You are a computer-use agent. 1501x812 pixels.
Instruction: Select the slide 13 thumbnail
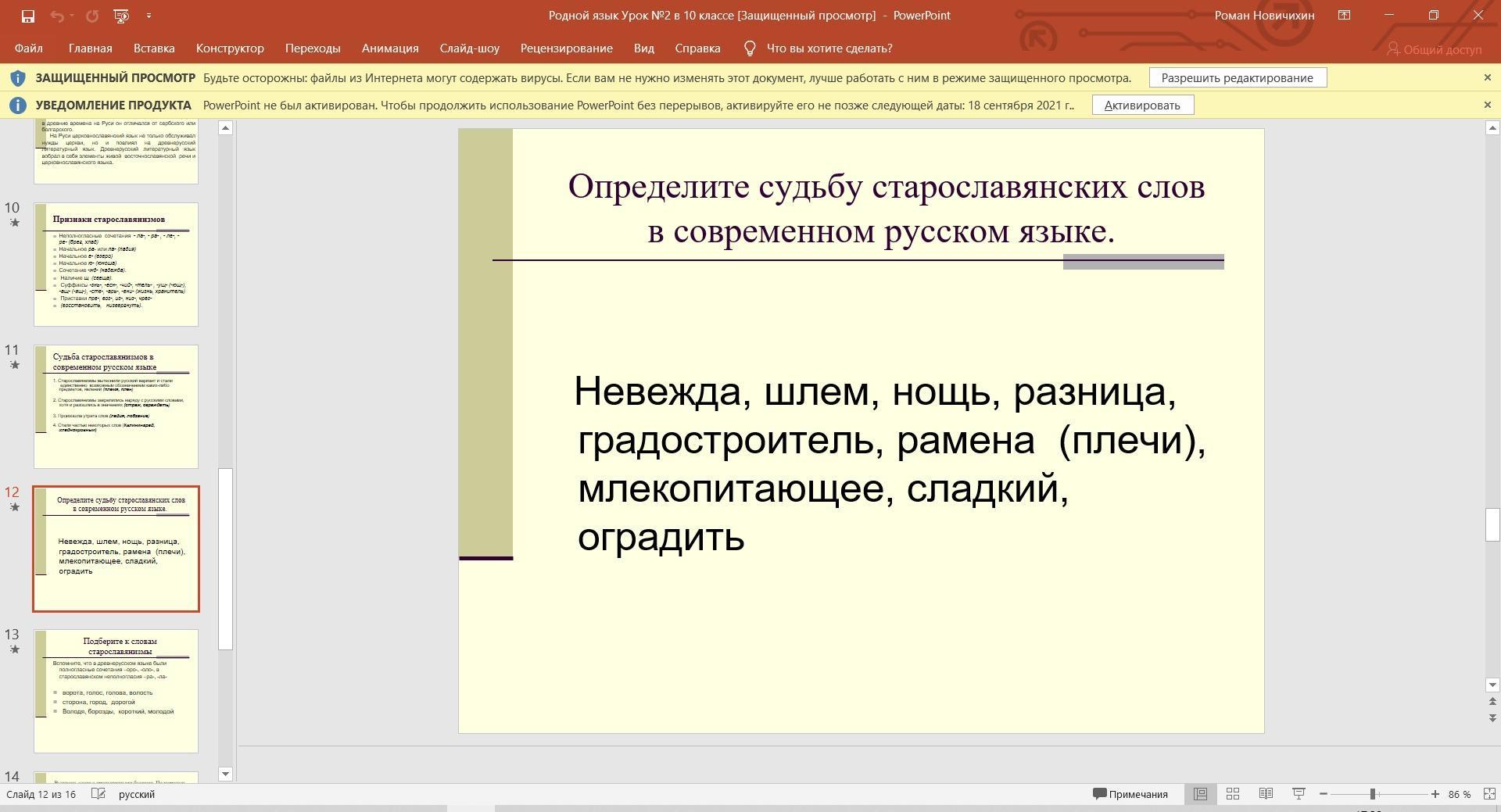pyautogui.click(x=116, y=691)
